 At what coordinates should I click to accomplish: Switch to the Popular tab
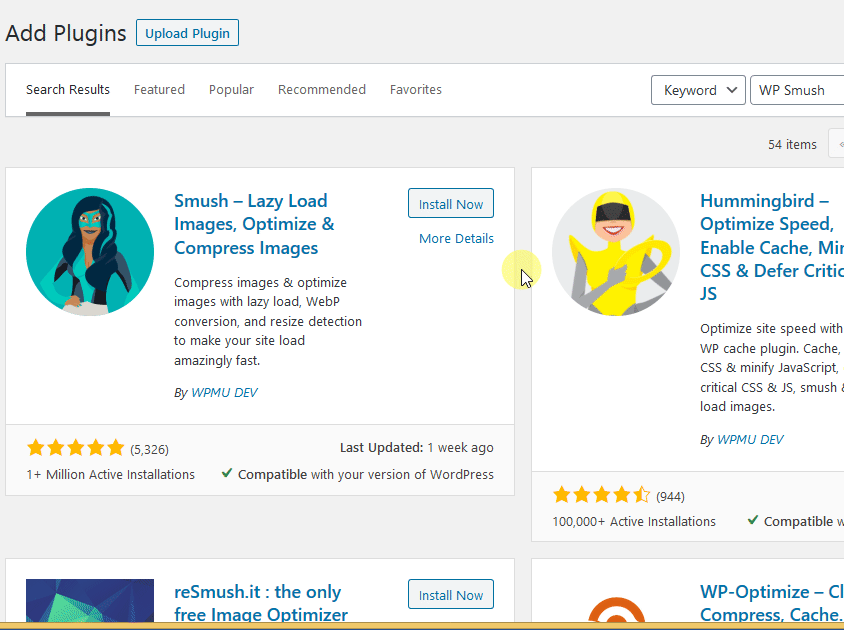click(231, 90)
